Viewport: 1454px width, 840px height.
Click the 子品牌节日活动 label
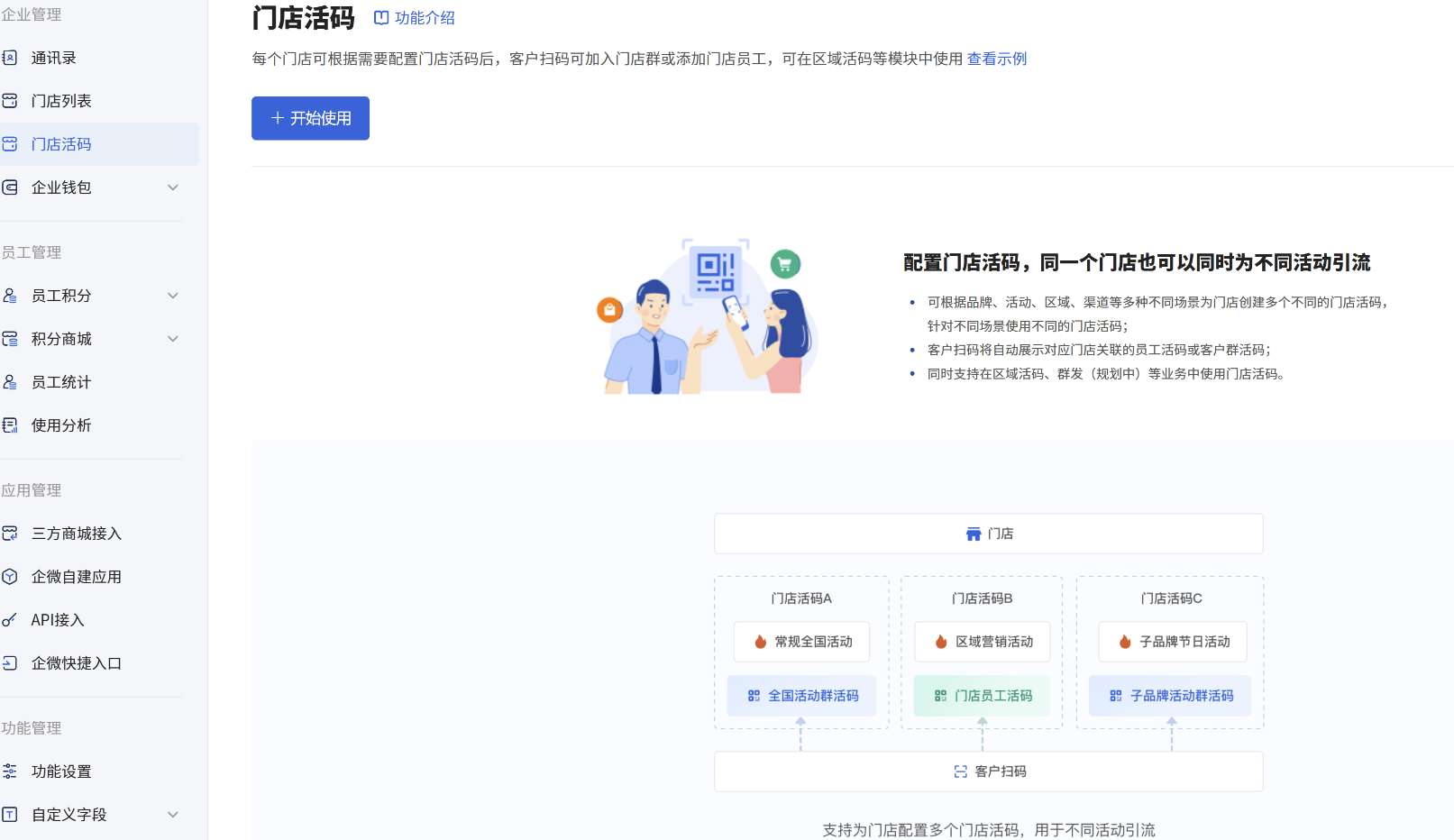click(x=1173, y=642)
